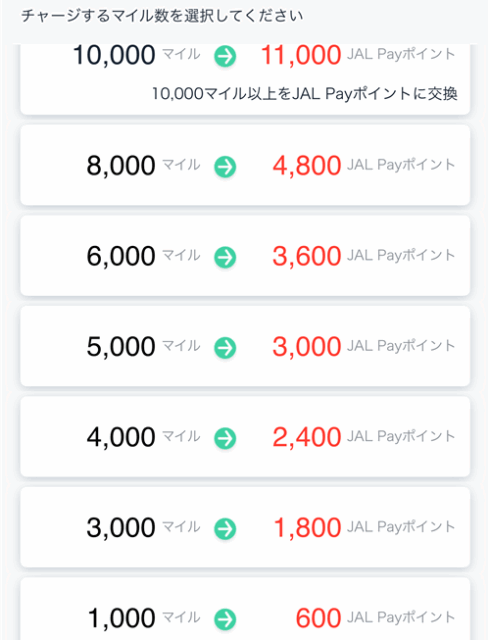
Task: Select the 8,000 マイル exchange card
Action: pos(245,165)
